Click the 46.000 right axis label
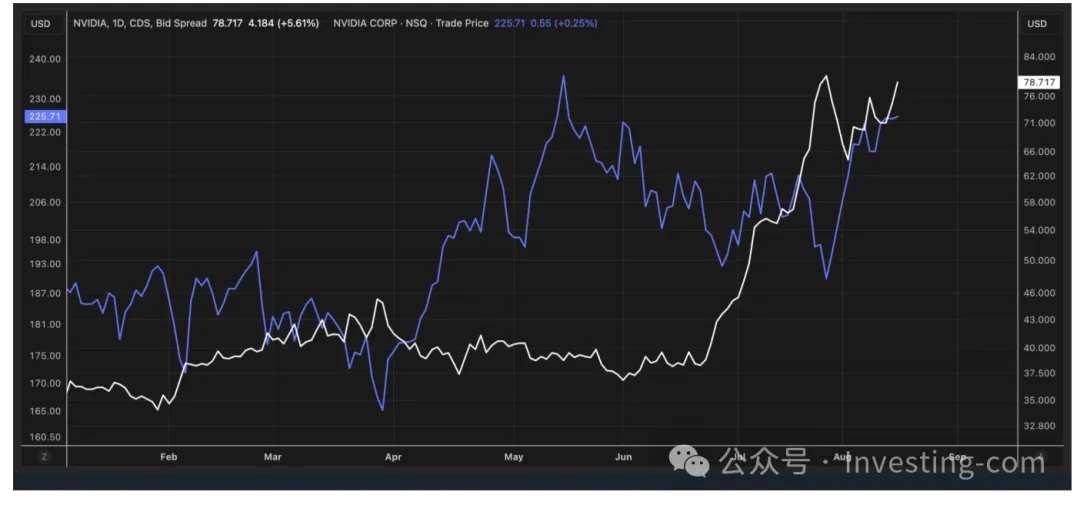1080x505 pixels. (x=1040, y=293)
